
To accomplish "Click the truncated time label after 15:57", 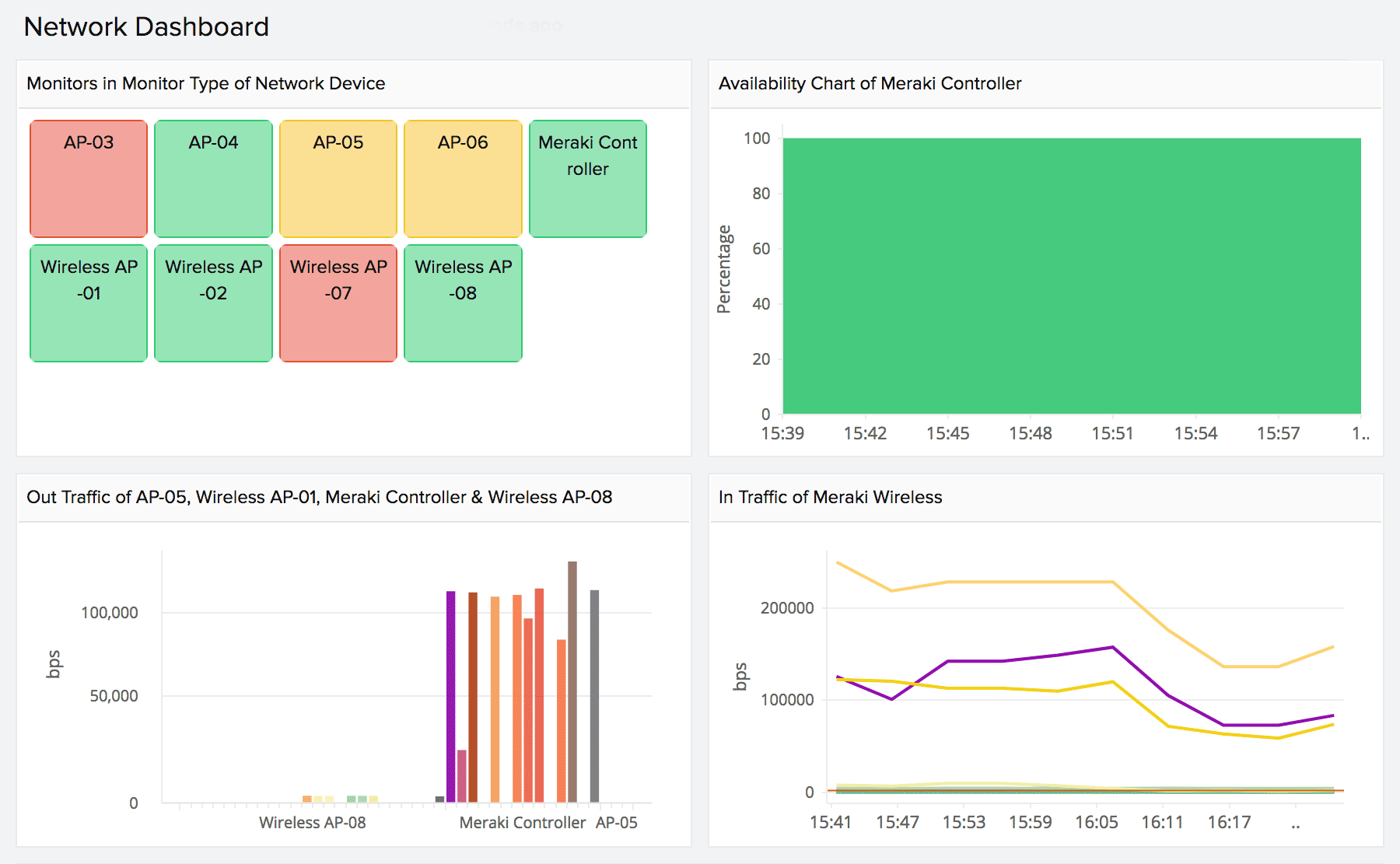I will pyautogui.click(x=1361, y=434).
